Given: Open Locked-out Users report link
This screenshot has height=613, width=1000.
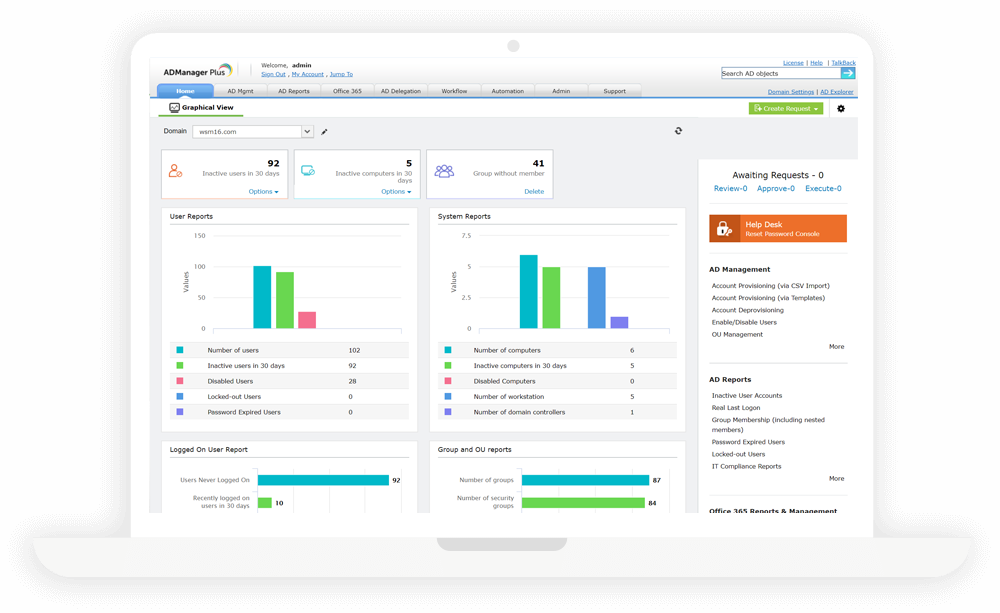Looking at the screenshot, I should [x=738, y=454].
